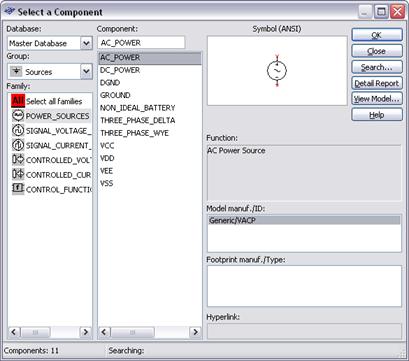Click OK to place the component
409x361 pixels.
click(377, 35)
